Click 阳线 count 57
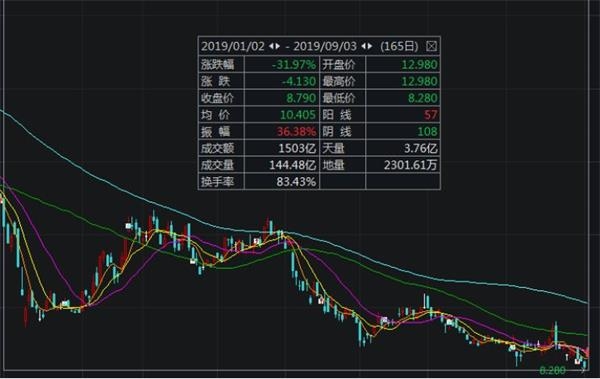Screen dimensions: 600x379 coord(430,115)
